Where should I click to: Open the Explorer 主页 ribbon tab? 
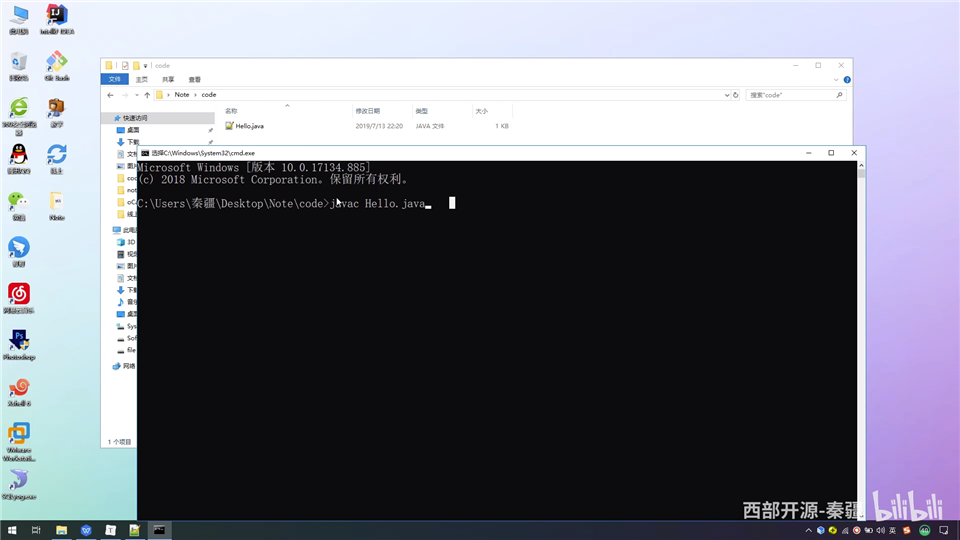141,80
